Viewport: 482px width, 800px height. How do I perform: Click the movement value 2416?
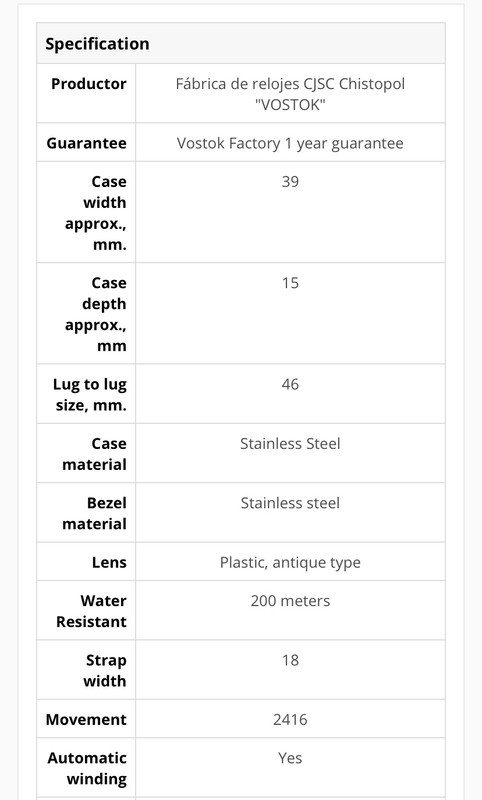click(x=290, y=719)
